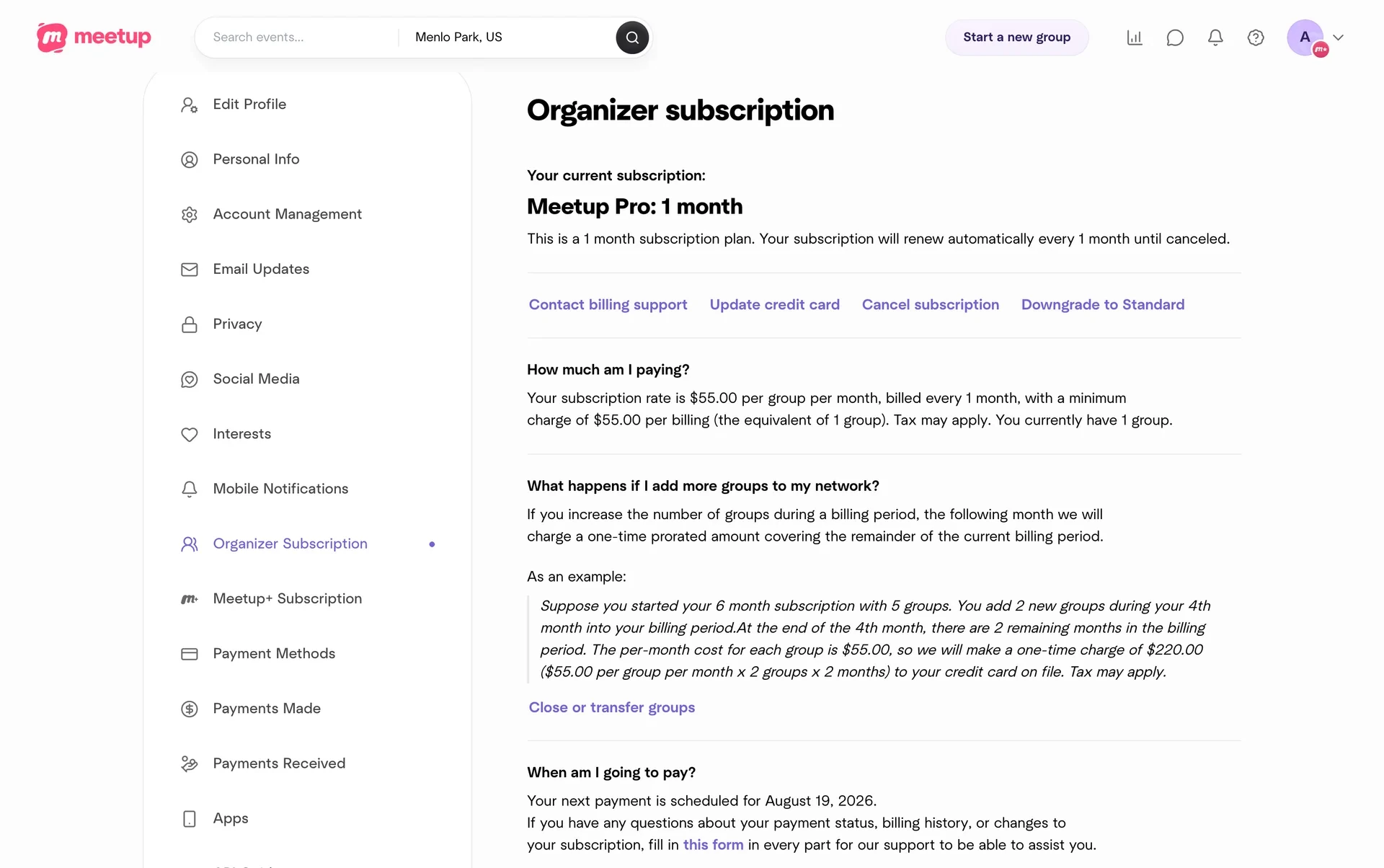Click the Edit Profile person icon
The width and height of the screenshot is (1384, 868).
pos(189,105)
